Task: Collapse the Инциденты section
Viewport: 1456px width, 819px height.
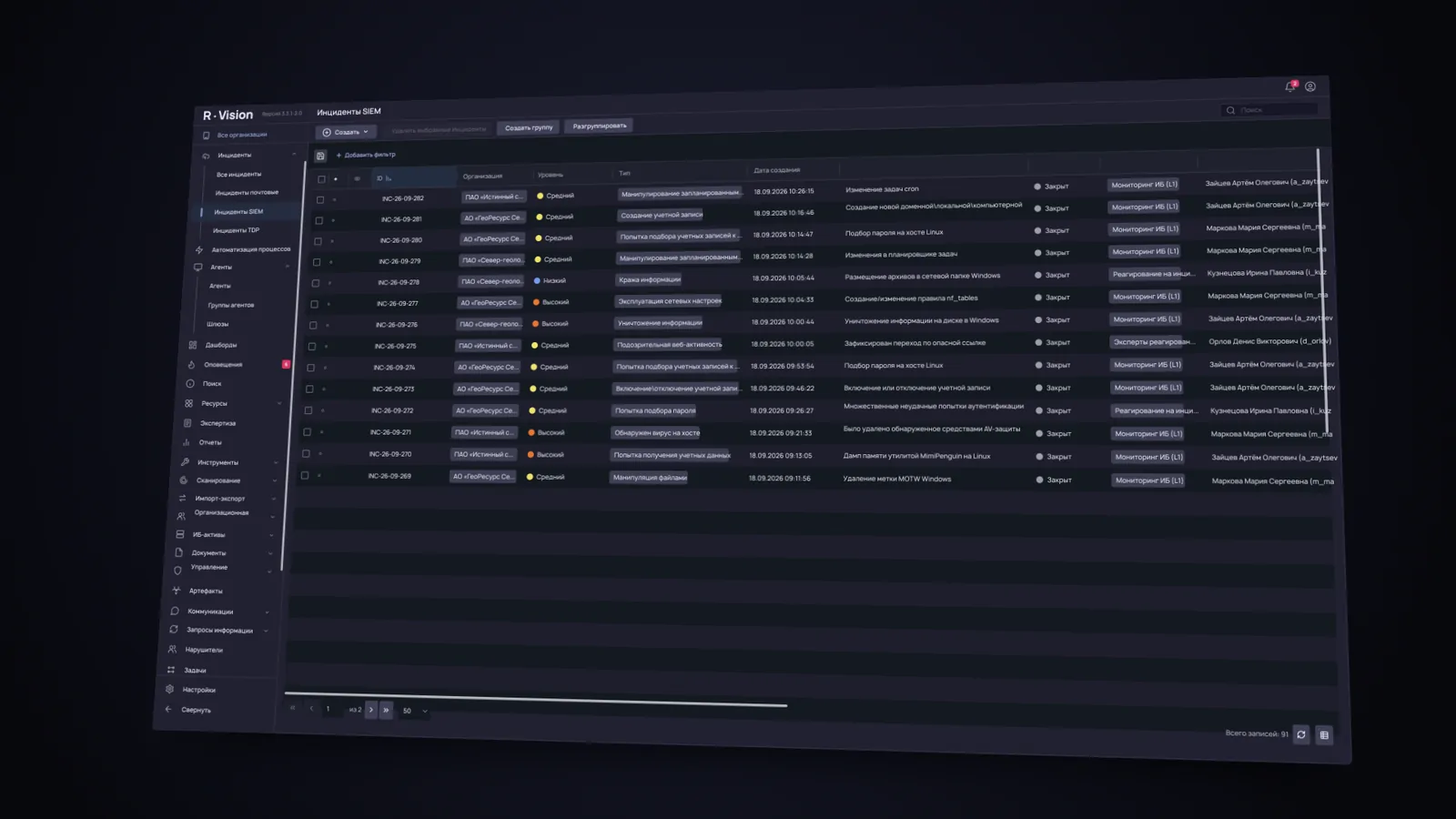Action: pos(294,155)
